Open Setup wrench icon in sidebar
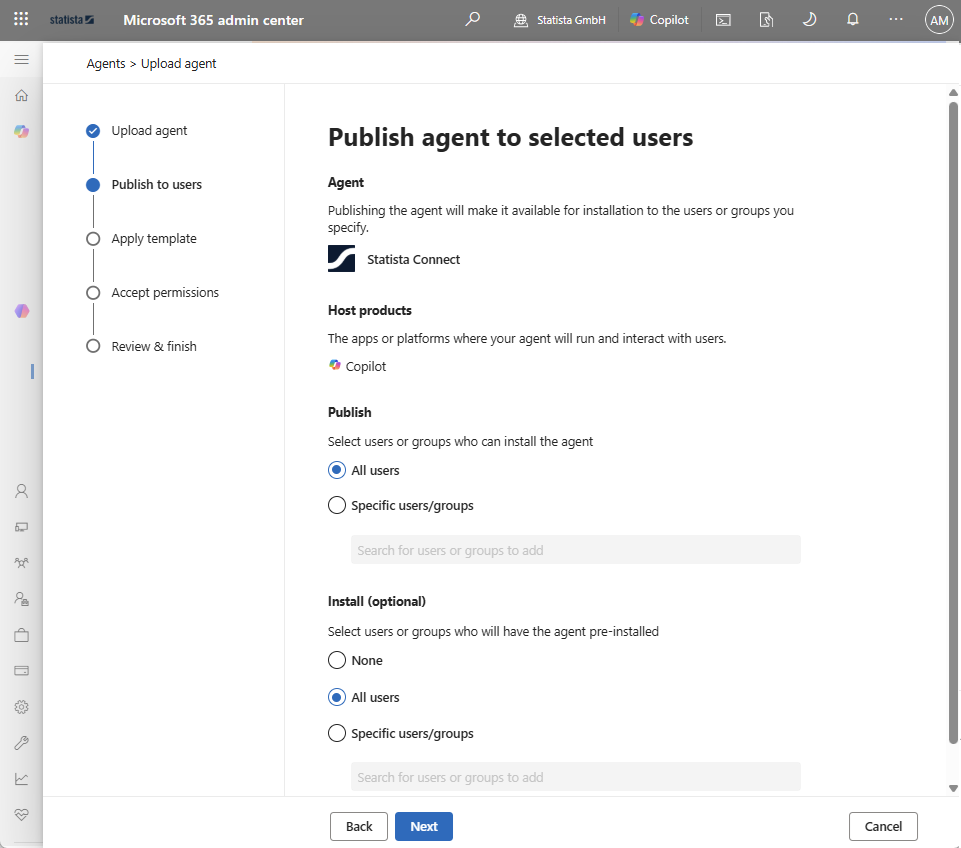The width and height of the screenshot is (961, 848). tap(21, 743)
